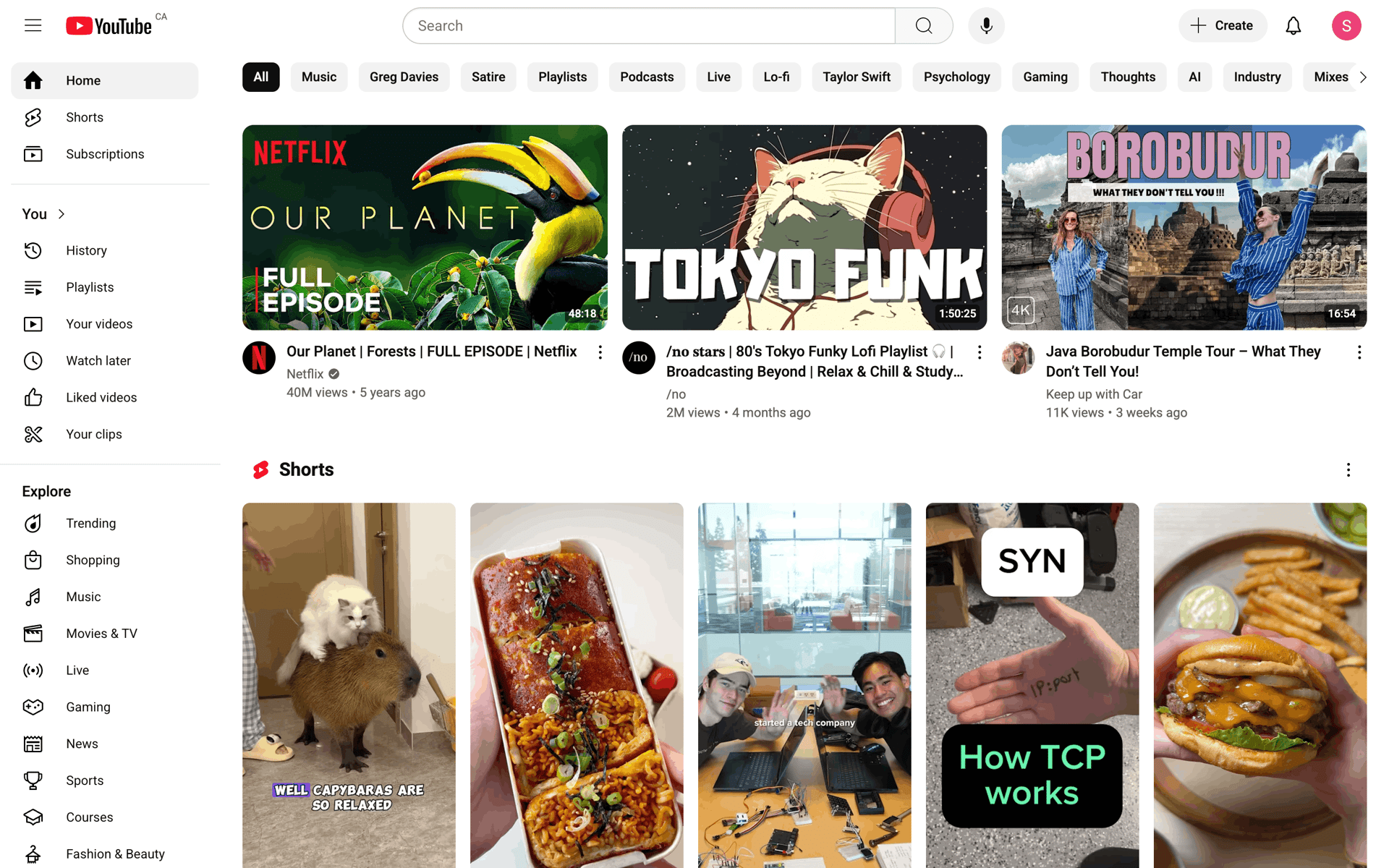Viewport: 1389px width, 868px height.
Task: Open options for Borobudur Temple video
Action: tap(1359, 352)
